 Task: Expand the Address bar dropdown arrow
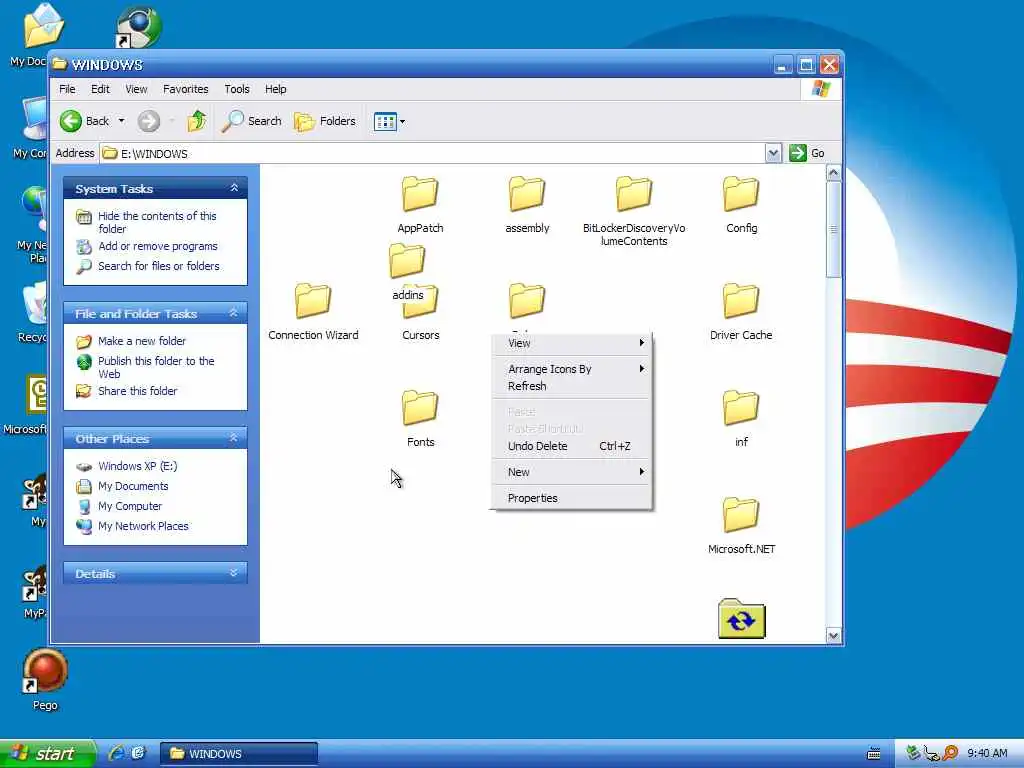pyautogui.click(x=773, y=153)
